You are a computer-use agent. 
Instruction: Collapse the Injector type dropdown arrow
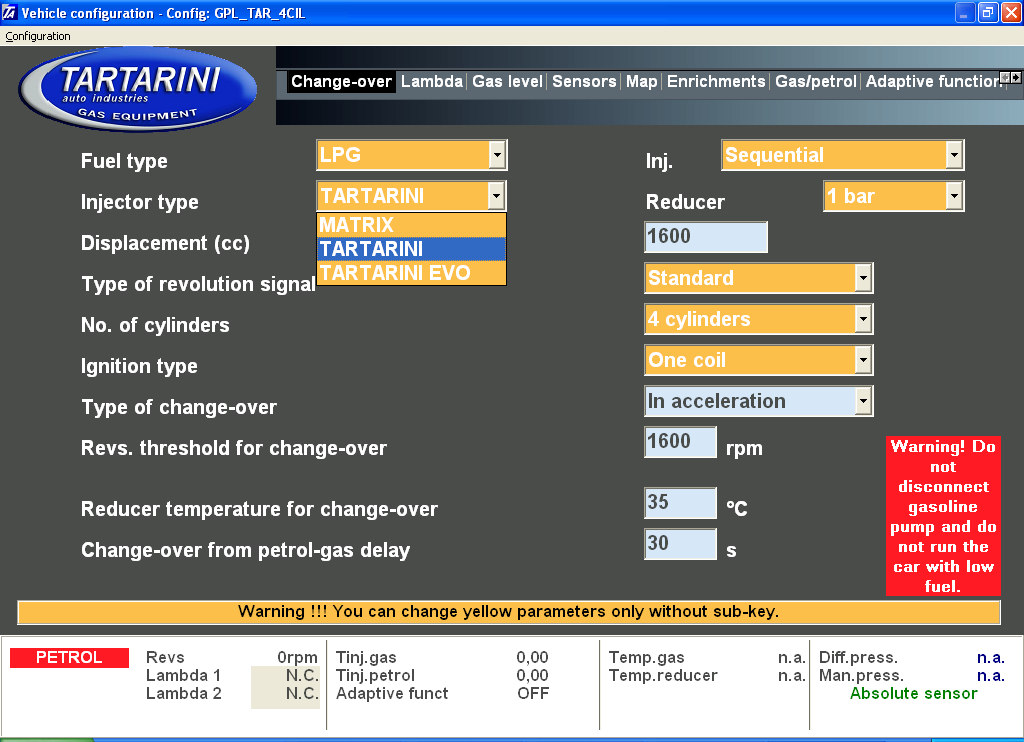(x=496, y=196)
